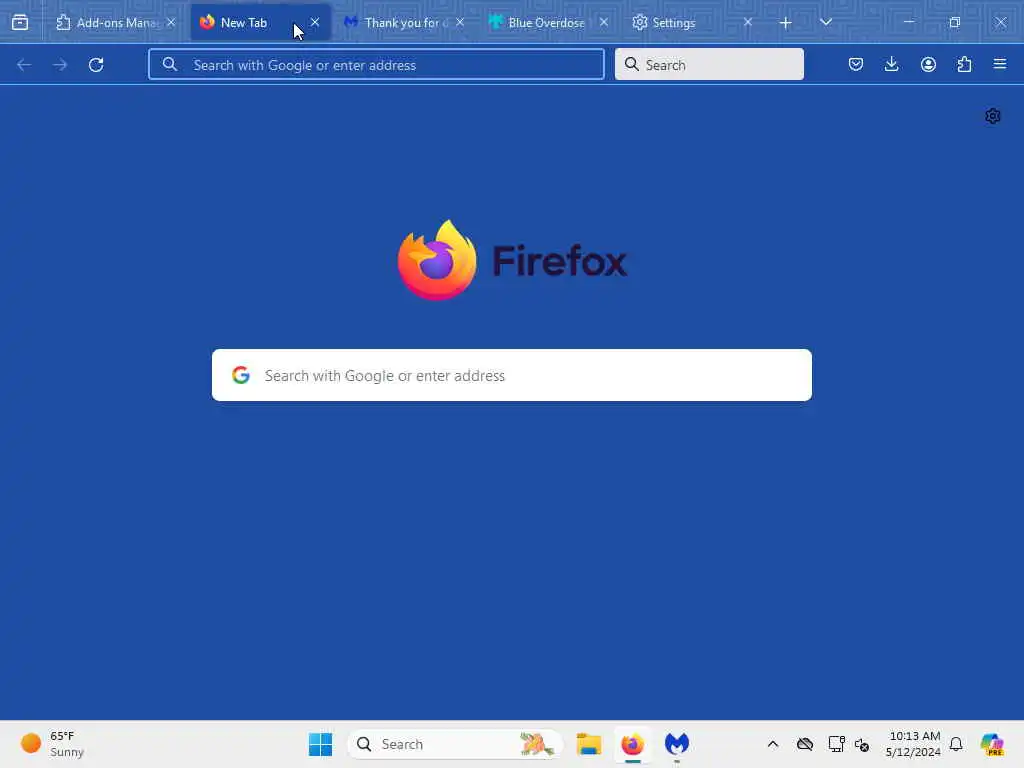Click the Firefox taskbar icon
Viewport: 1024px width, 768px height.
(633, 744)
